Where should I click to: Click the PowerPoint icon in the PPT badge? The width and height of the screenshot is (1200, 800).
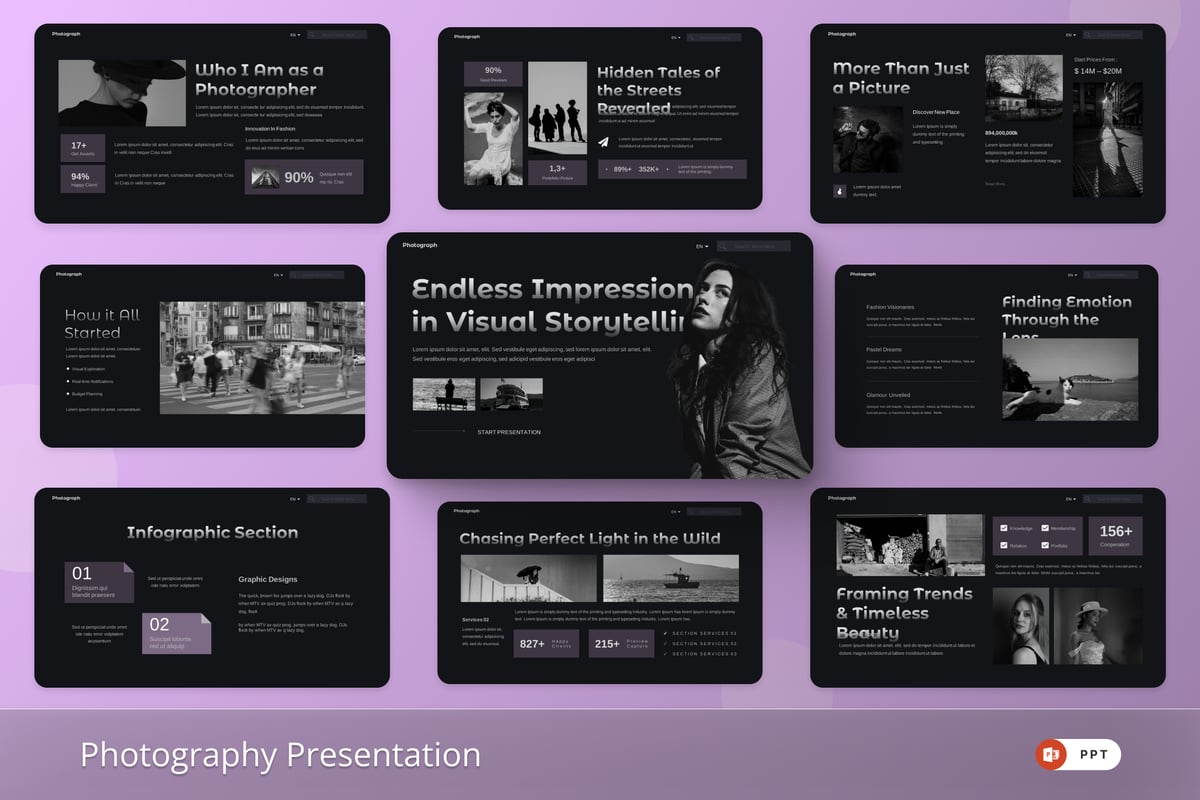pyautogui.click(x=1049, y=755)
